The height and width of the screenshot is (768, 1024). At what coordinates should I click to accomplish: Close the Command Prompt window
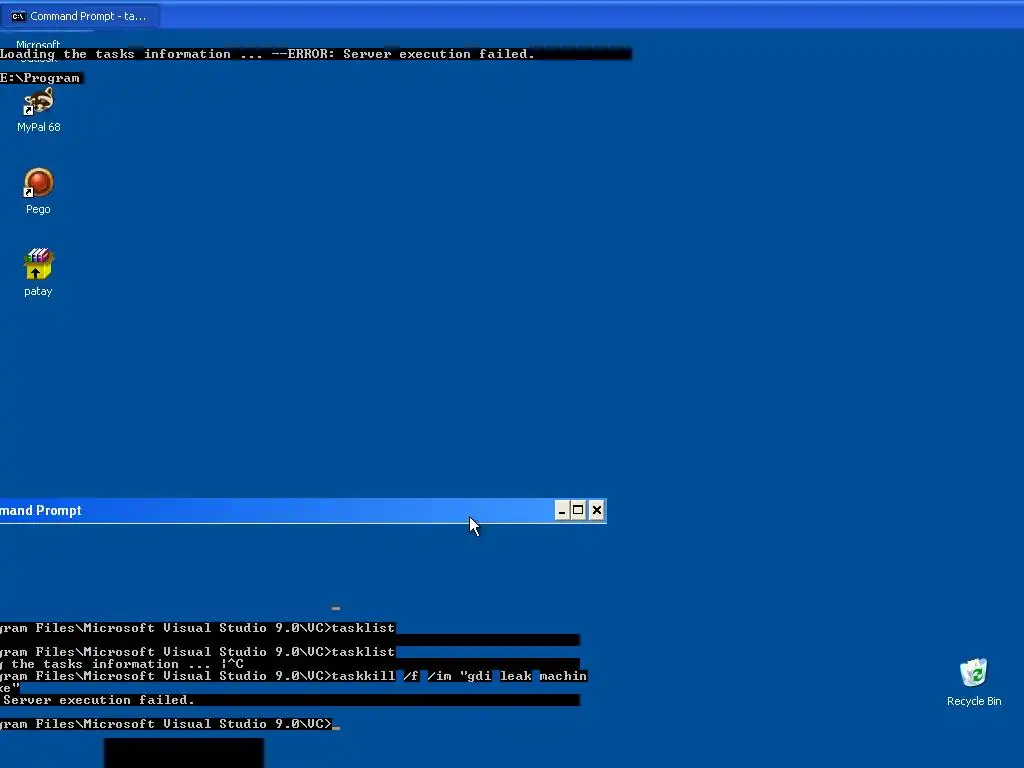(596, 510)
